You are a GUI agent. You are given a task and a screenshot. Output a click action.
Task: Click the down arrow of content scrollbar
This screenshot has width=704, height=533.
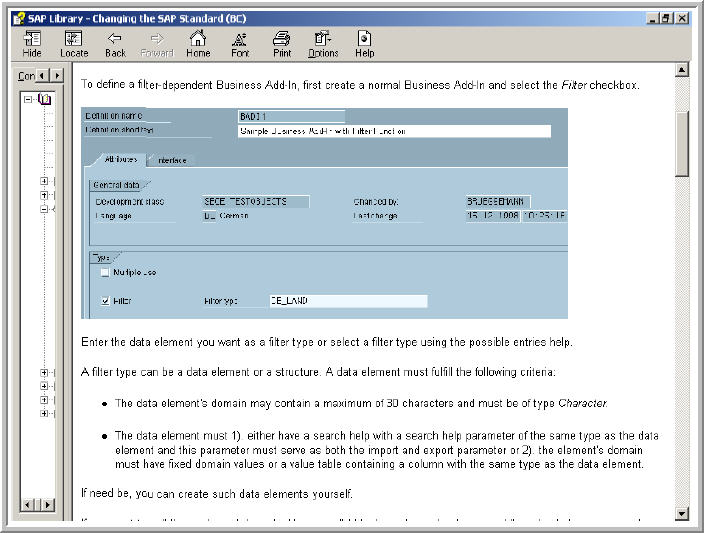(x=682, y=514)
